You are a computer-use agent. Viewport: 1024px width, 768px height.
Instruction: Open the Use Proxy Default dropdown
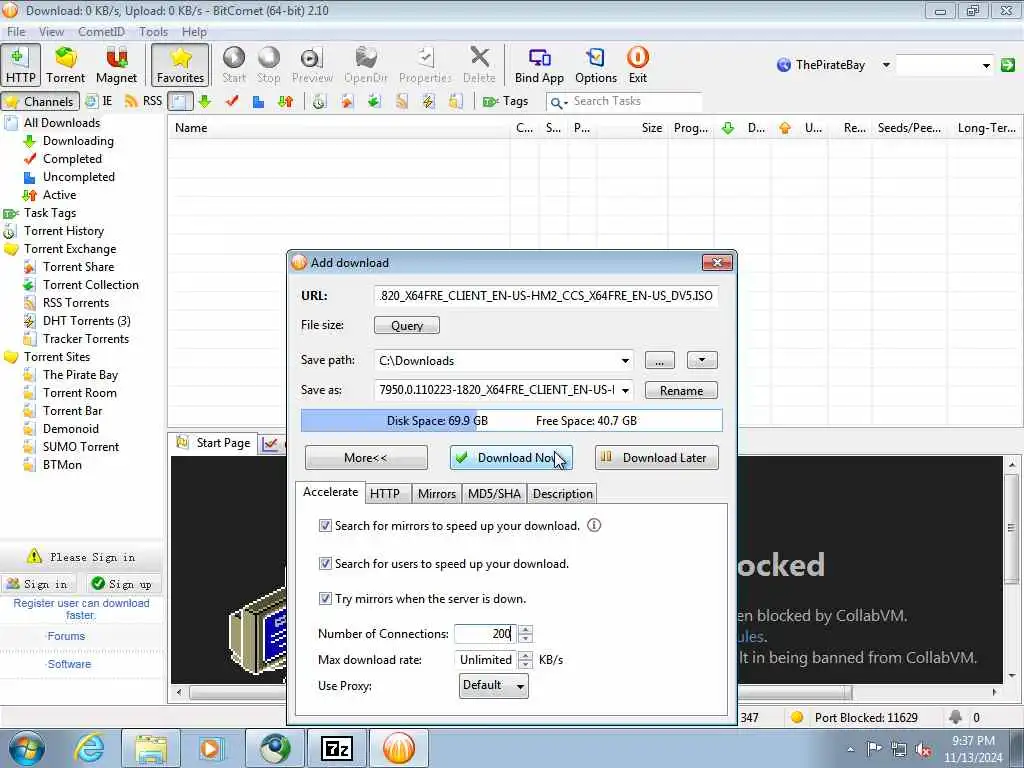pyautogui.click(x=493, y=685)
